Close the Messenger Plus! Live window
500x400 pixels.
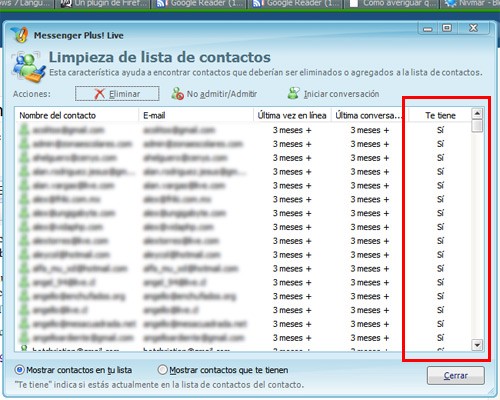pos(473,28)
